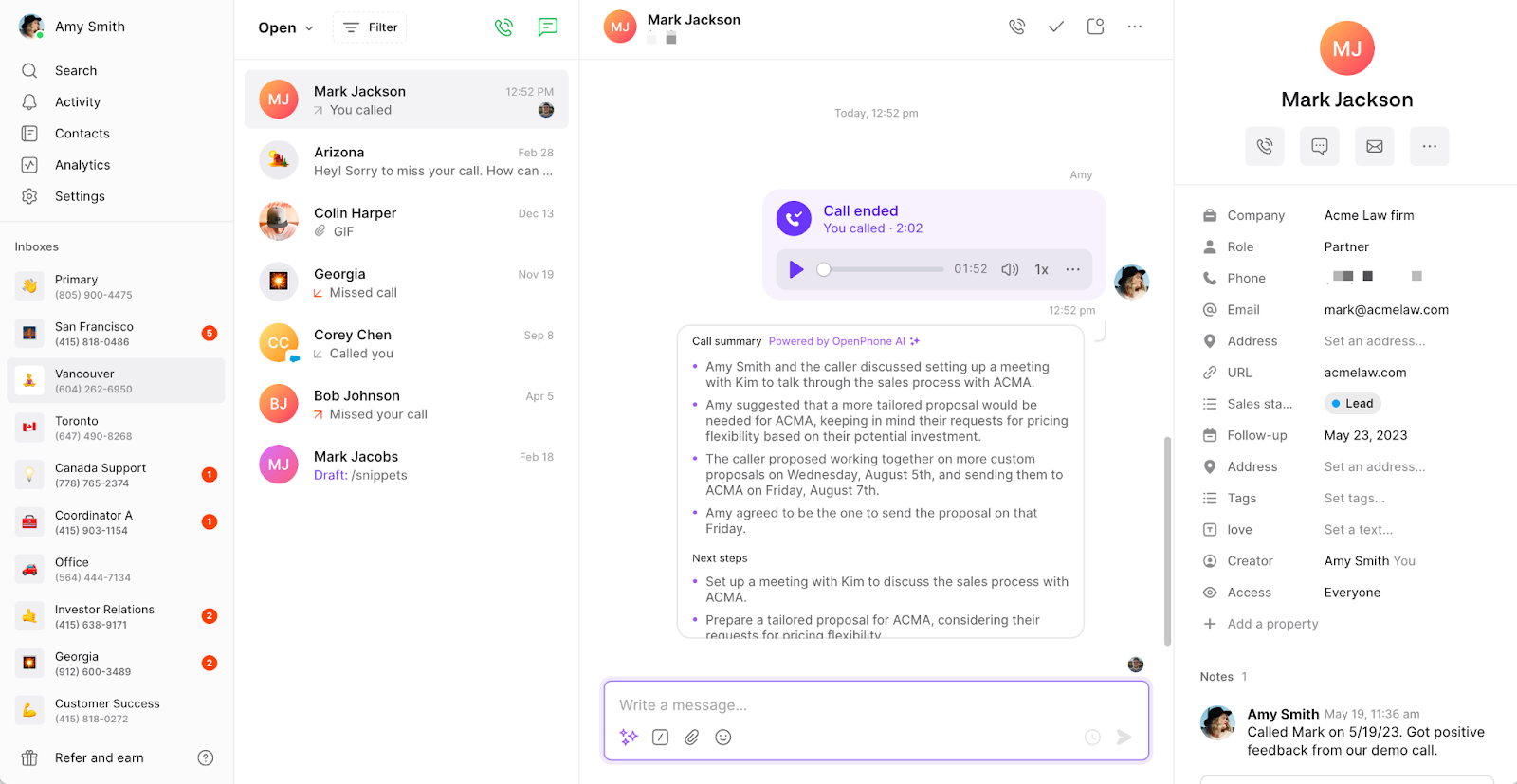Select the Customer Success inbox

pyautogui.click(x=116, y=711)
